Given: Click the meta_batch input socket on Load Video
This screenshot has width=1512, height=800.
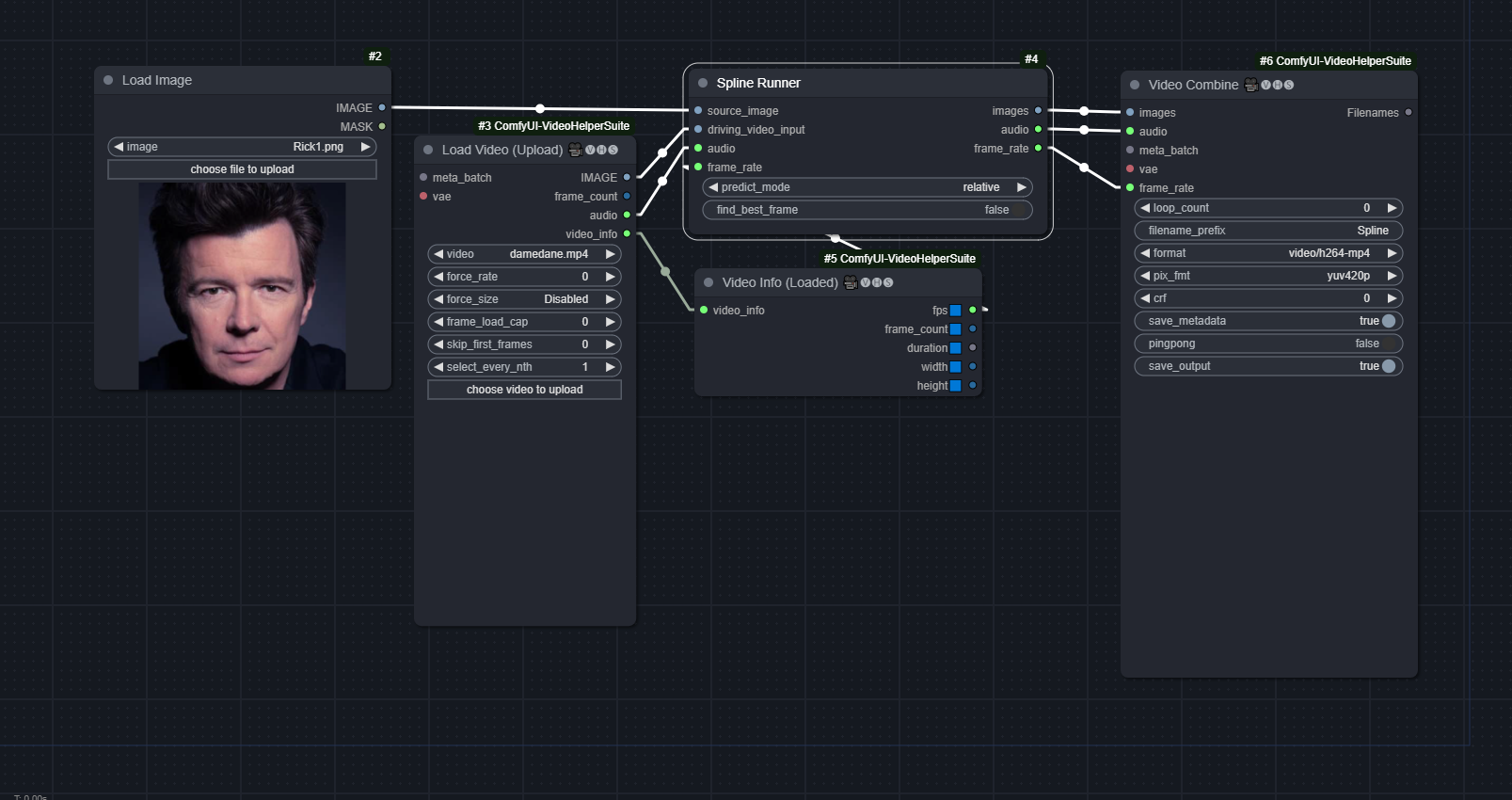Looking at the screenshot, I should coord(423,178).
